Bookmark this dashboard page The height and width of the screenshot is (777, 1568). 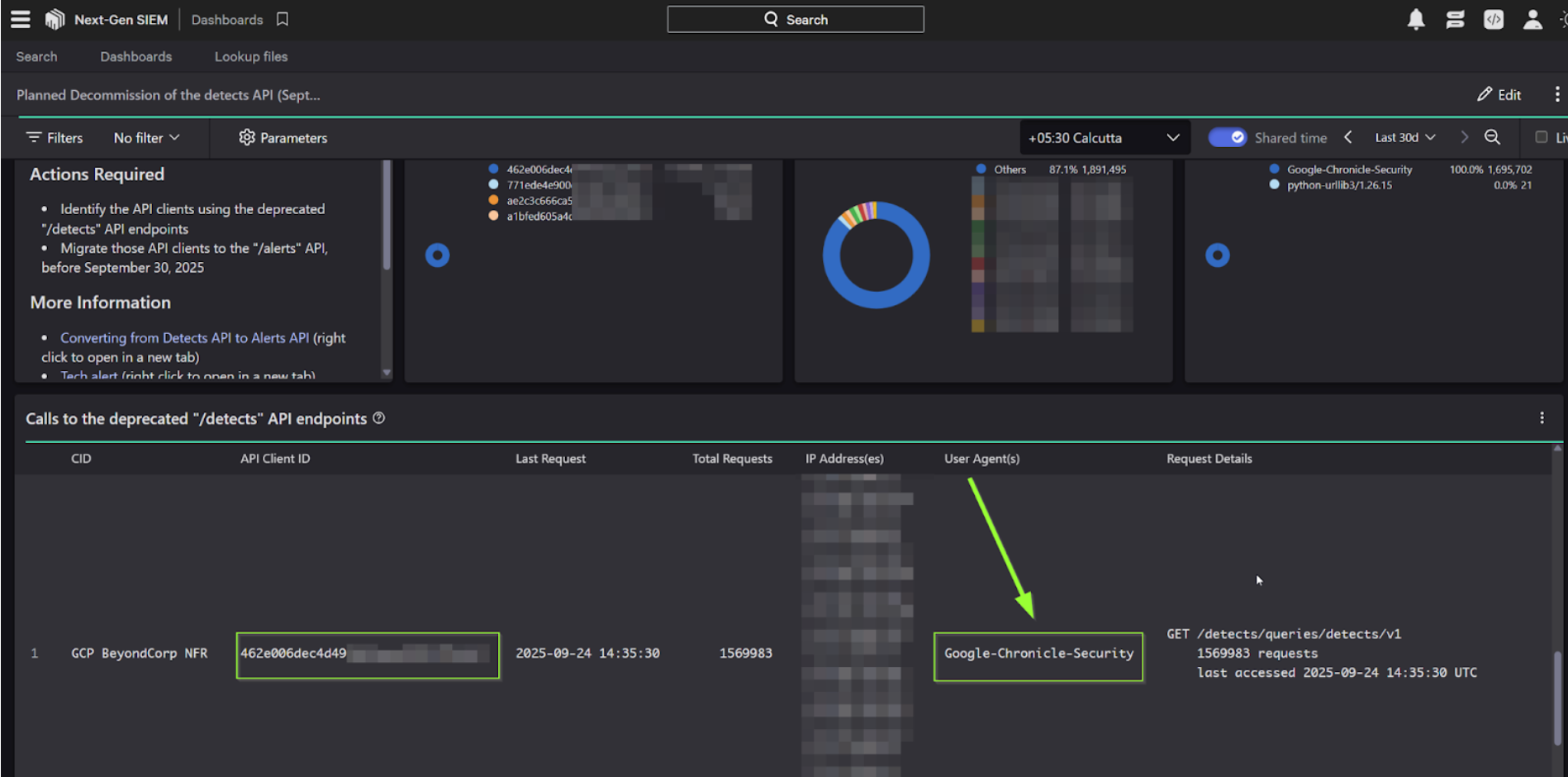pyautogui.click(x=283, y=19)
